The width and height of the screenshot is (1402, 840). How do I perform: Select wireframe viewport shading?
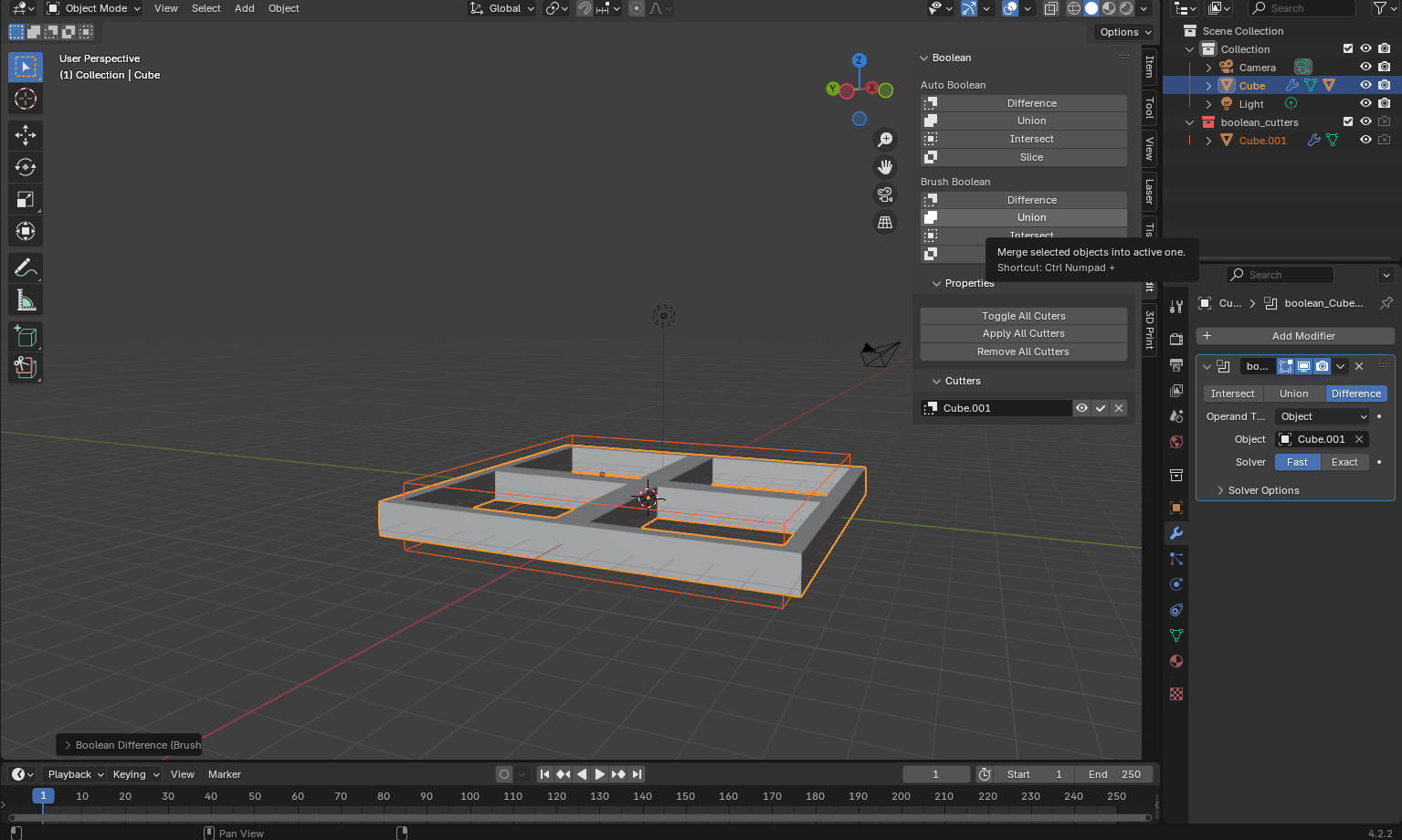pos(1074,8)
